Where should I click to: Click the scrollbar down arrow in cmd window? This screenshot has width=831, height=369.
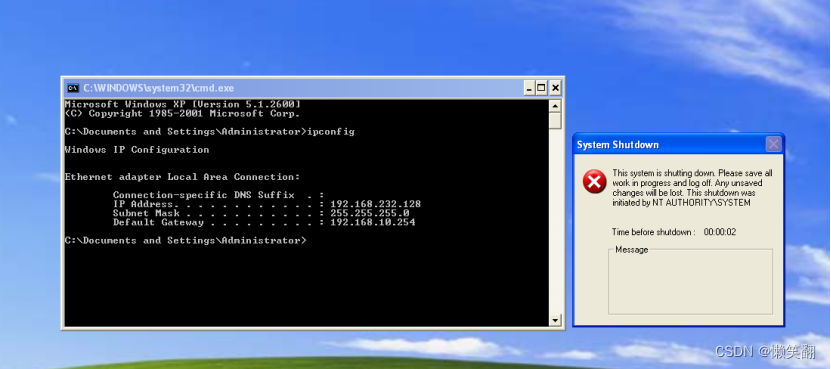pyautogui.click(x=555, y=320)
